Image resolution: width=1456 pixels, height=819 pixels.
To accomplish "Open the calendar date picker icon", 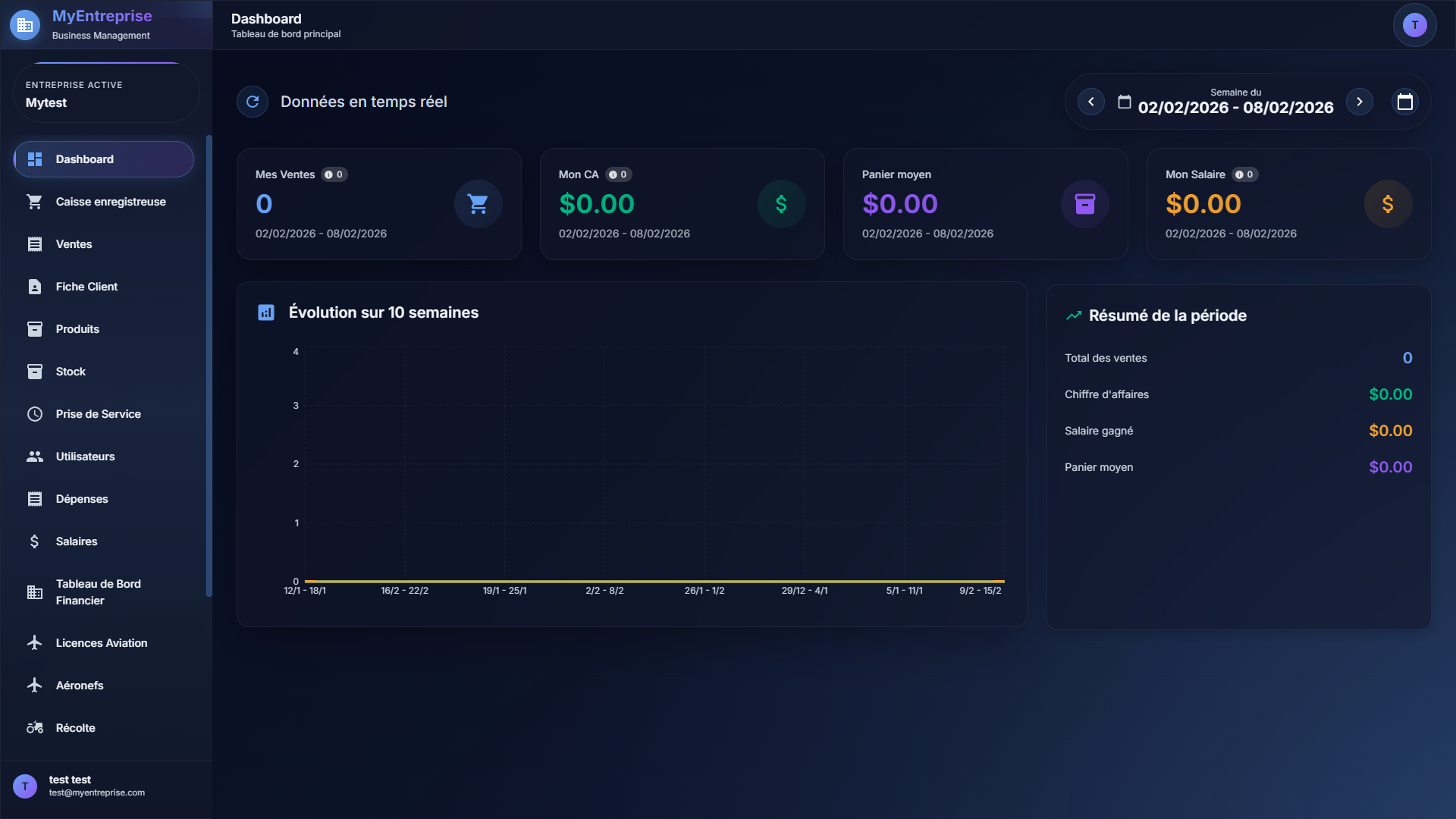I will (1404, 102).
